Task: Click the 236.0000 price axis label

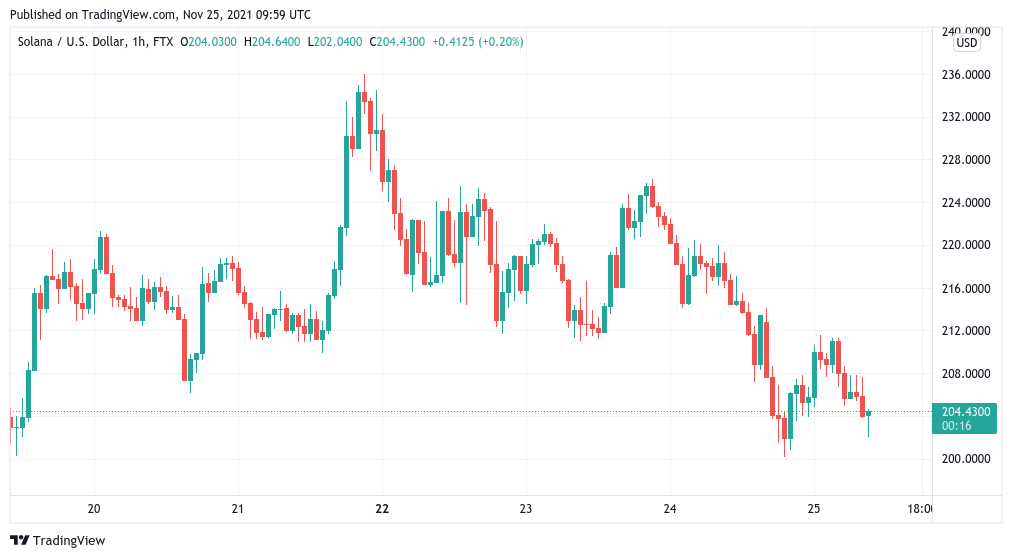Action: pos(966,75)
